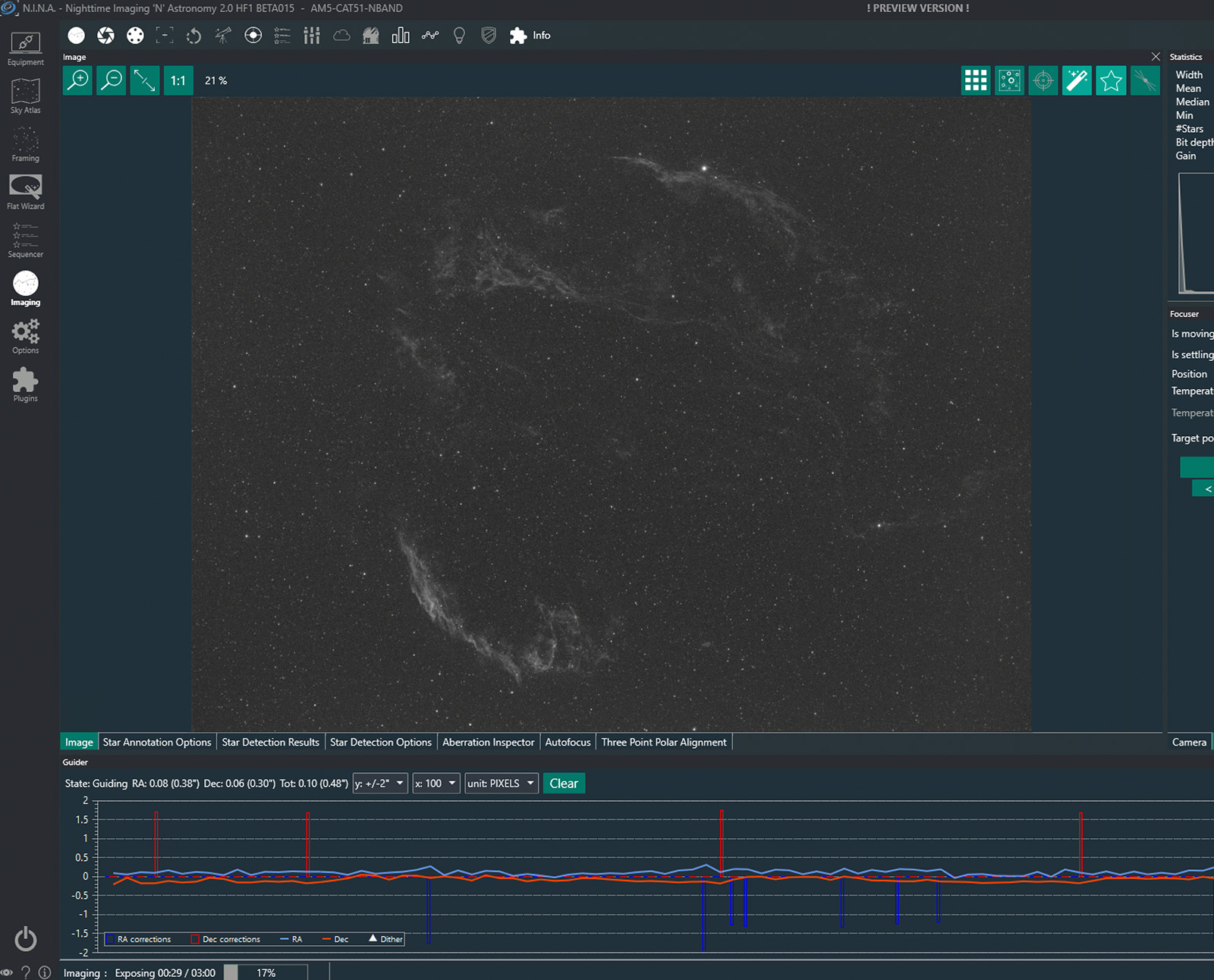Viewport: 1214px width, 980px height.
Task: Switch to the Aberration Inspector tab
Action: click(x=488, y=742)
